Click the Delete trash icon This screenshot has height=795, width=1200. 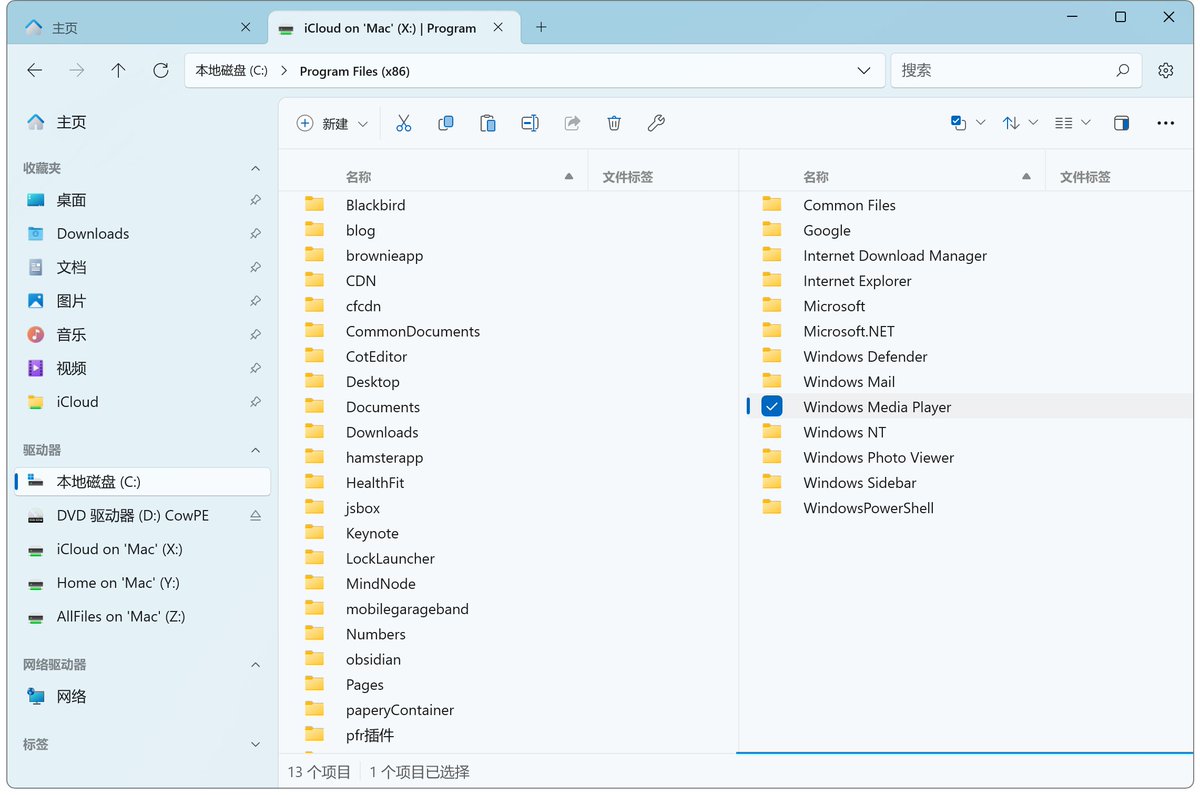pos(614,123)
